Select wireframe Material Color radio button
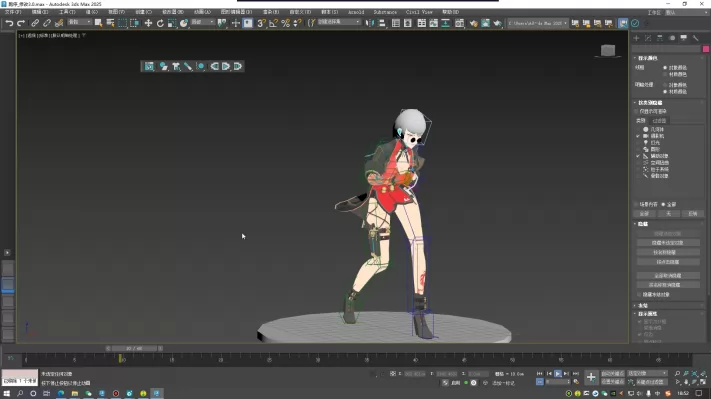Screen dimensions: 711x399 coord(665,74)
